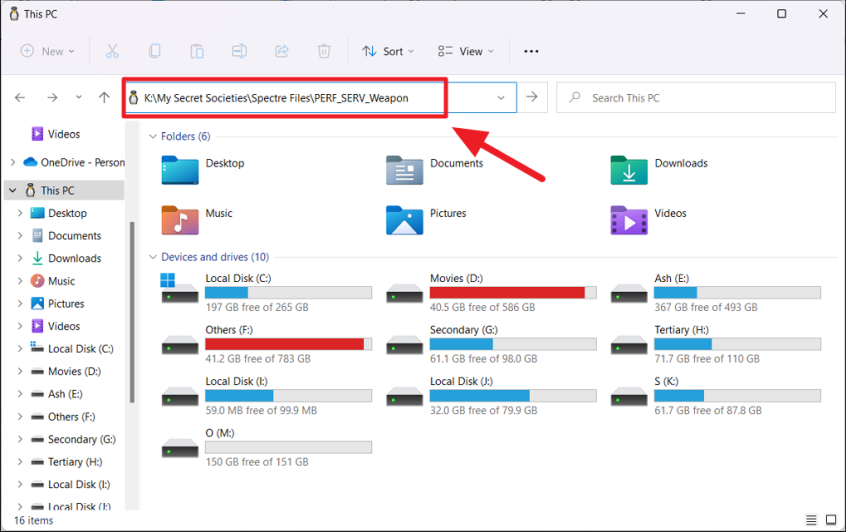Go up one folder level arrow
This screenshot has height=532, width=846.
tap(104, 98)
